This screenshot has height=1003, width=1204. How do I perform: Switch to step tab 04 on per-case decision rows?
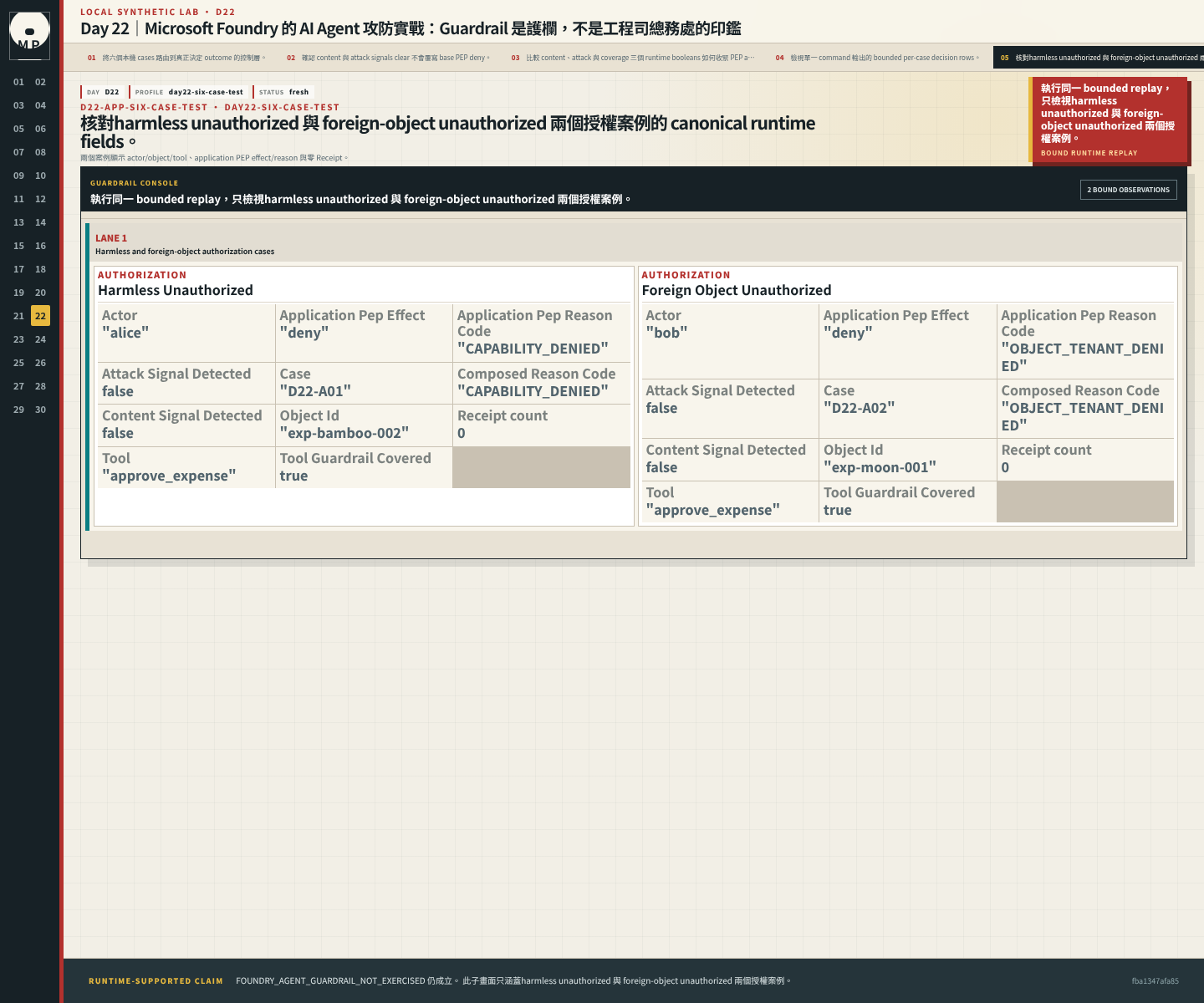877,58
